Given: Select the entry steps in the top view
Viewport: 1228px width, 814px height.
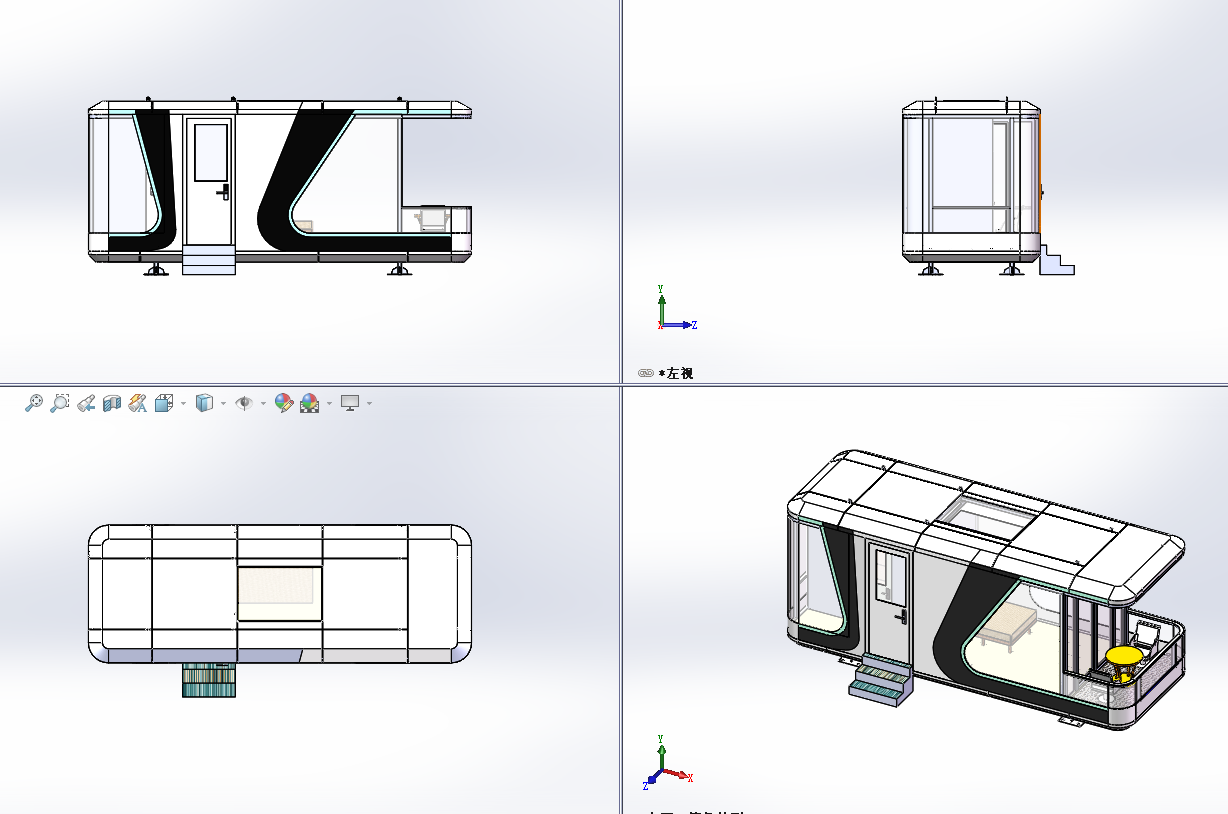Looking at the screenshot, I should 209,680.
